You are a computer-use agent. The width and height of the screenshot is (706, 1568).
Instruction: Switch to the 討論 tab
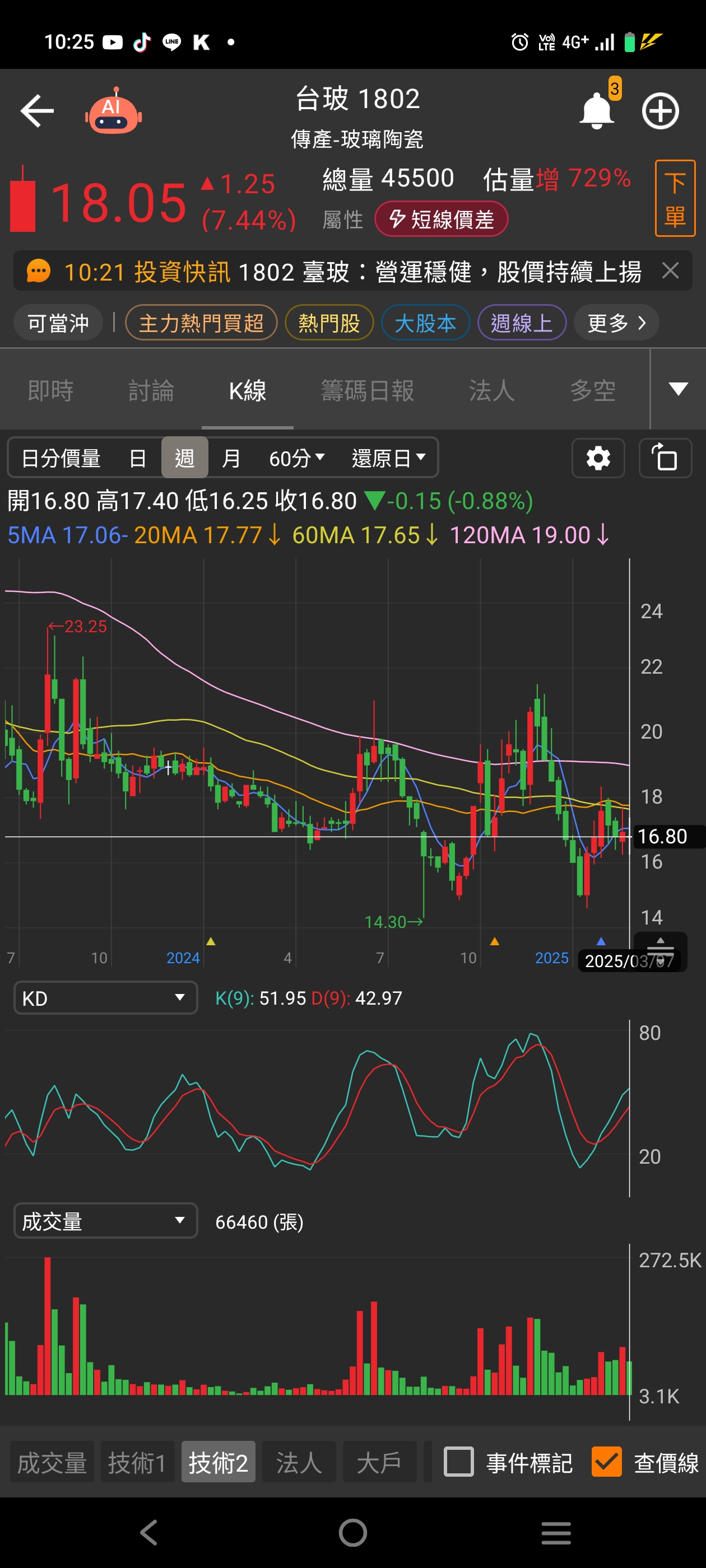click(151, 390)
